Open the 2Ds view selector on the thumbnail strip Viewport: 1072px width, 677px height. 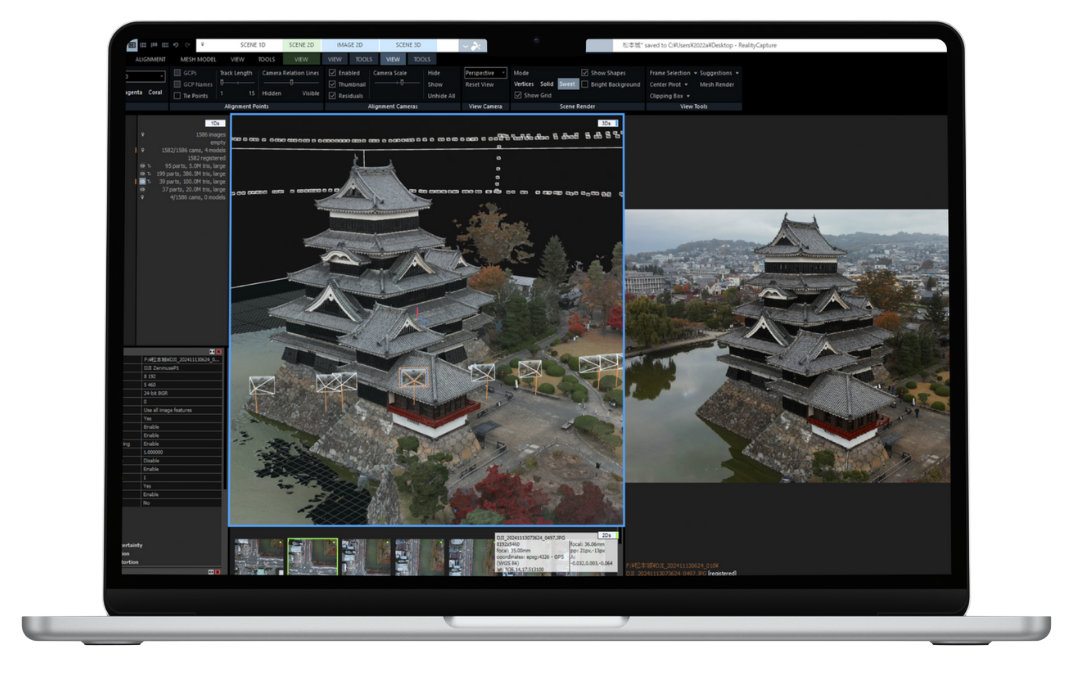[x=608, y=535]
